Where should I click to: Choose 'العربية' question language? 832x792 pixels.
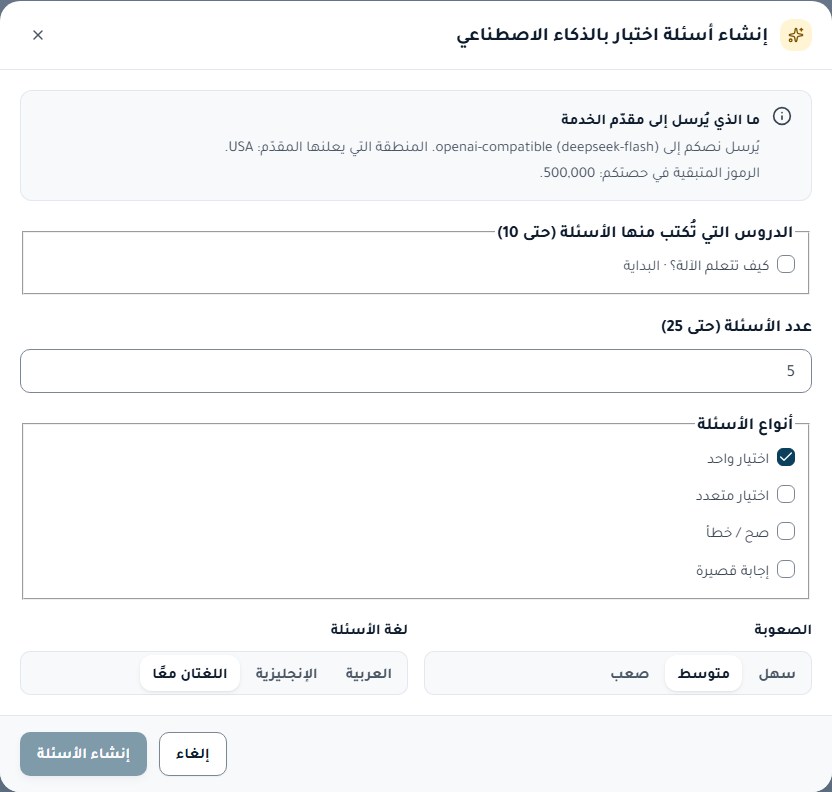point(368,673)
